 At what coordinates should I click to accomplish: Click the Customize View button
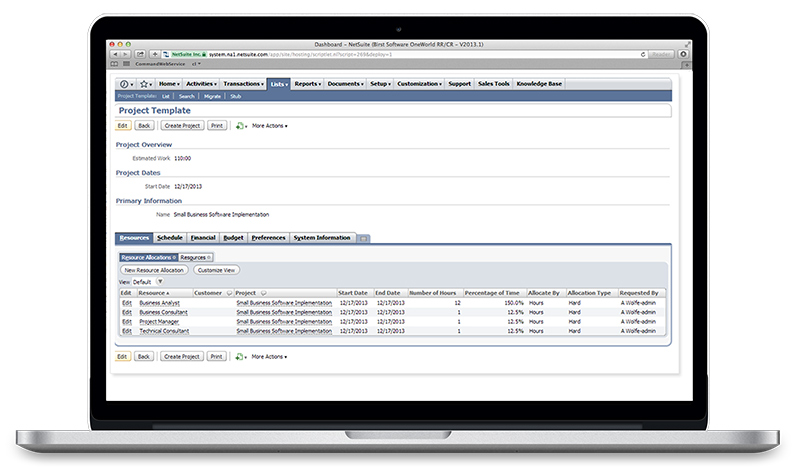pos(216,270)
